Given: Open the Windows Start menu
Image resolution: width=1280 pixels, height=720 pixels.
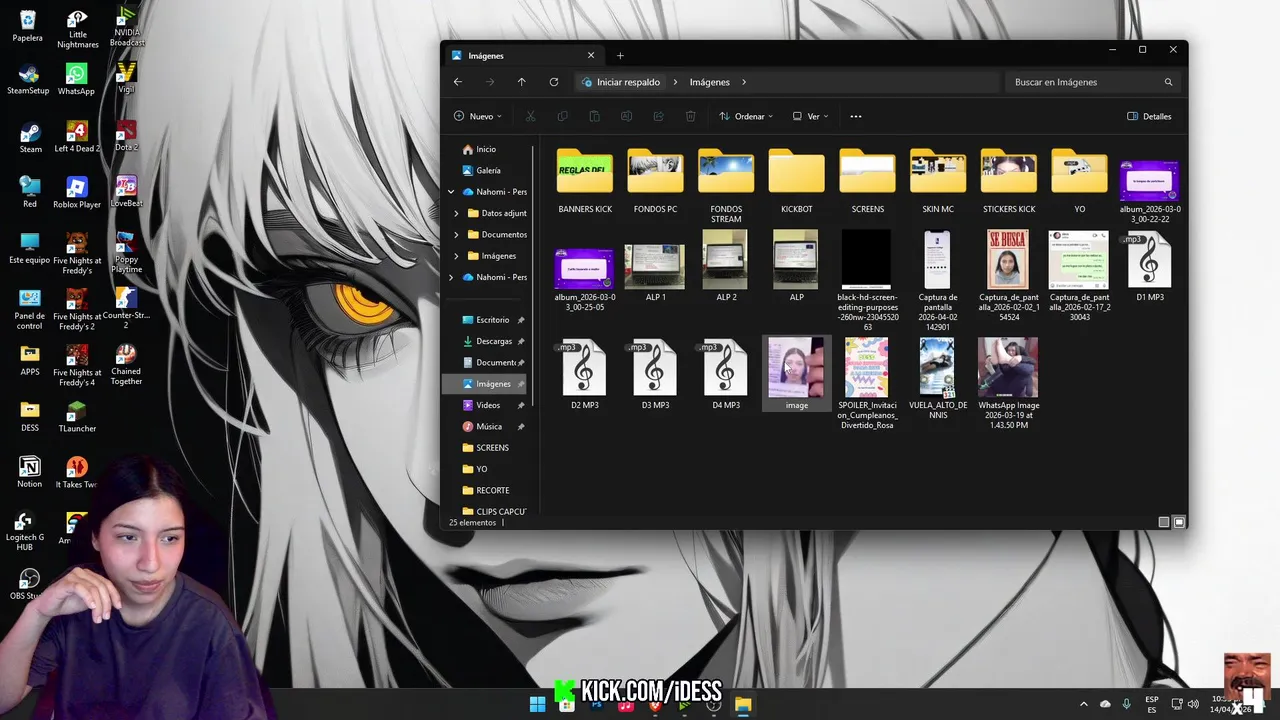Looking at the screenshot, I should (537, 705).
